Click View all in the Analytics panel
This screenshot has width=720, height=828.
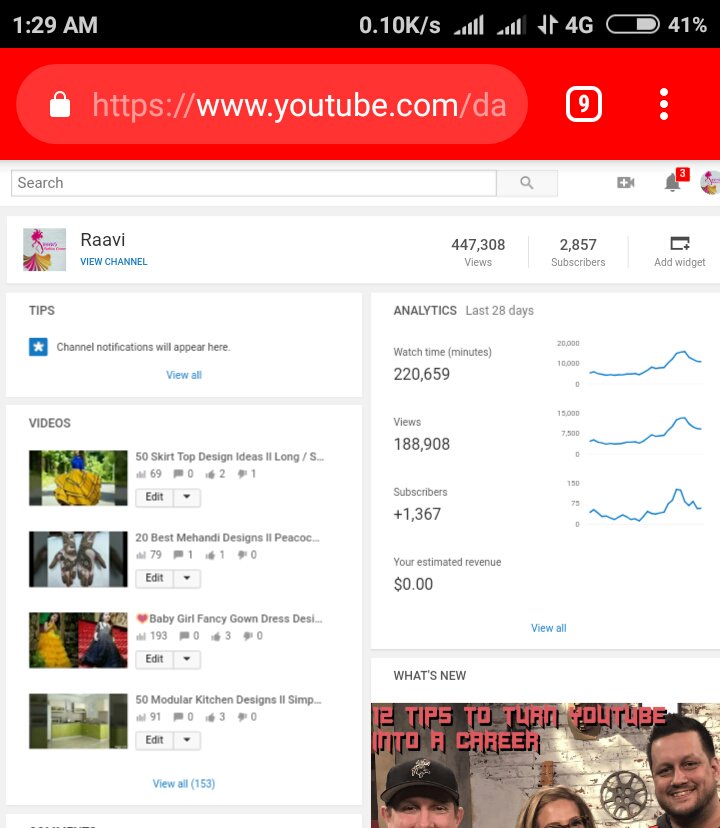pyautogui.click(x=548, y=628)
